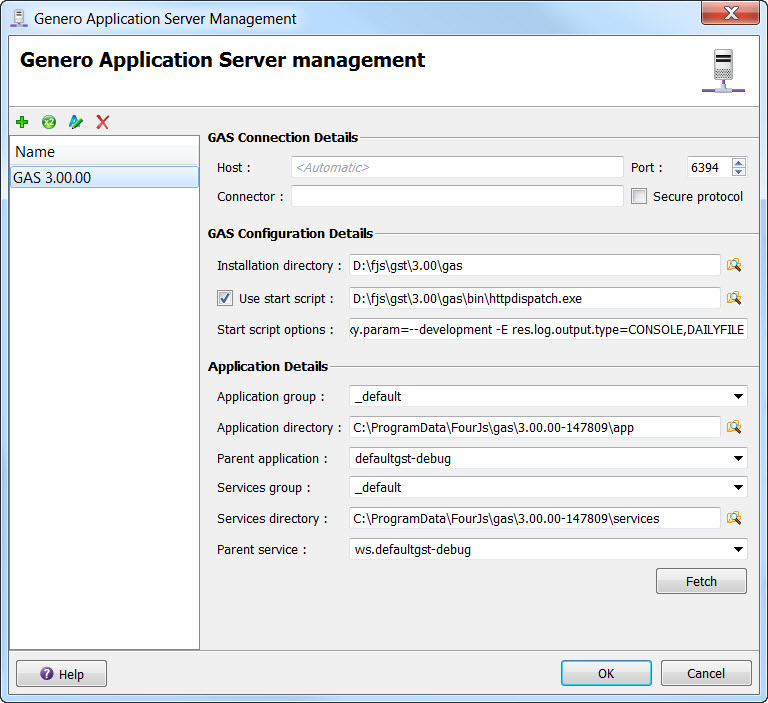Open the Parent application dropdown
The width and height of the screenshot is (768, 703).
[738, 459]
